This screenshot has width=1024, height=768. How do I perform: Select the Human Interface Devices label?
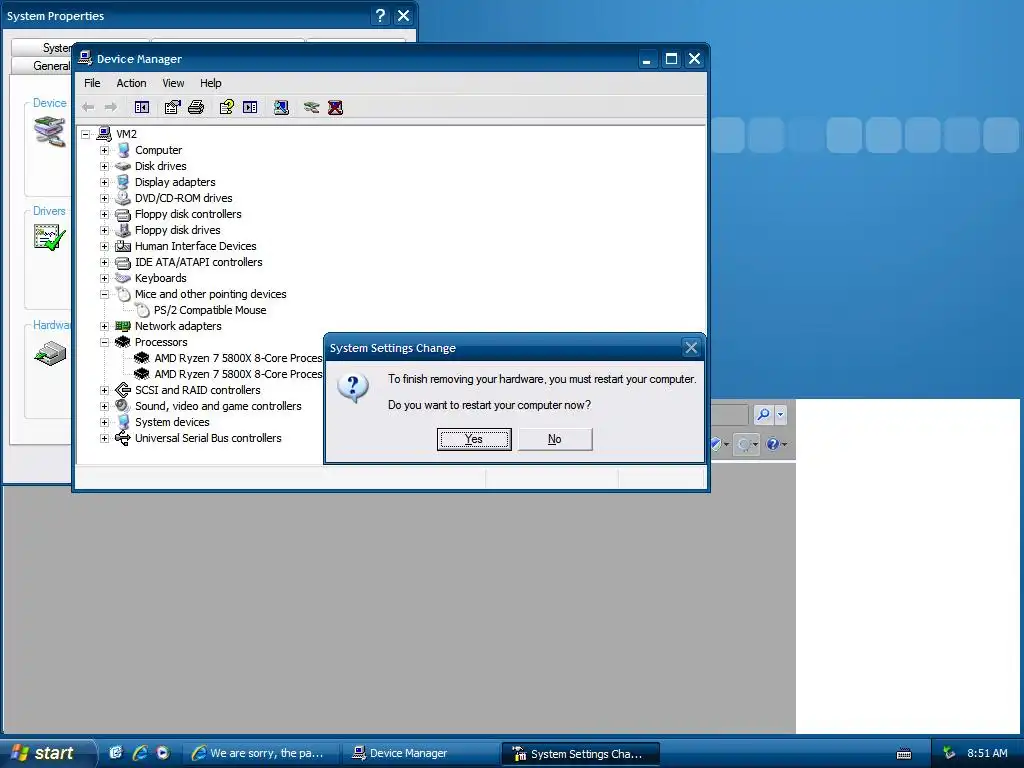pos(195,246)
